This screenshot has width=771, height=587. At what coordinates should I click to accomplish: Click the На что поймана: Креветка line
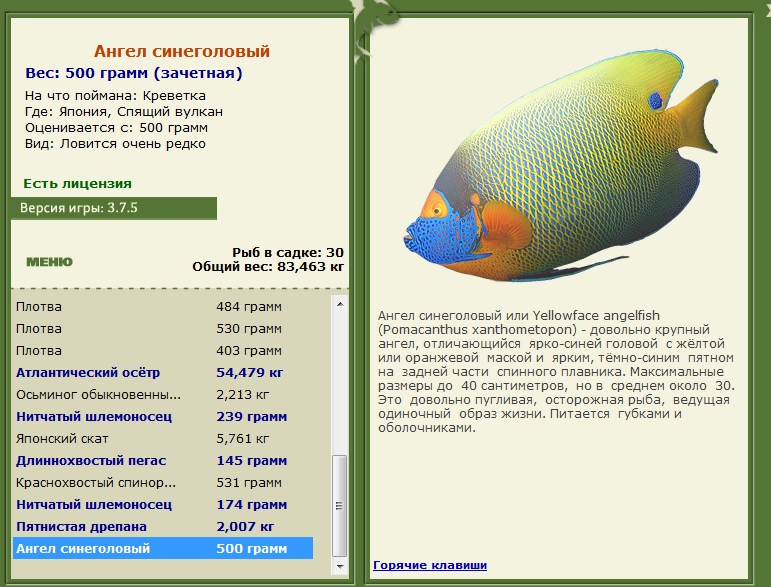point(116,95)
